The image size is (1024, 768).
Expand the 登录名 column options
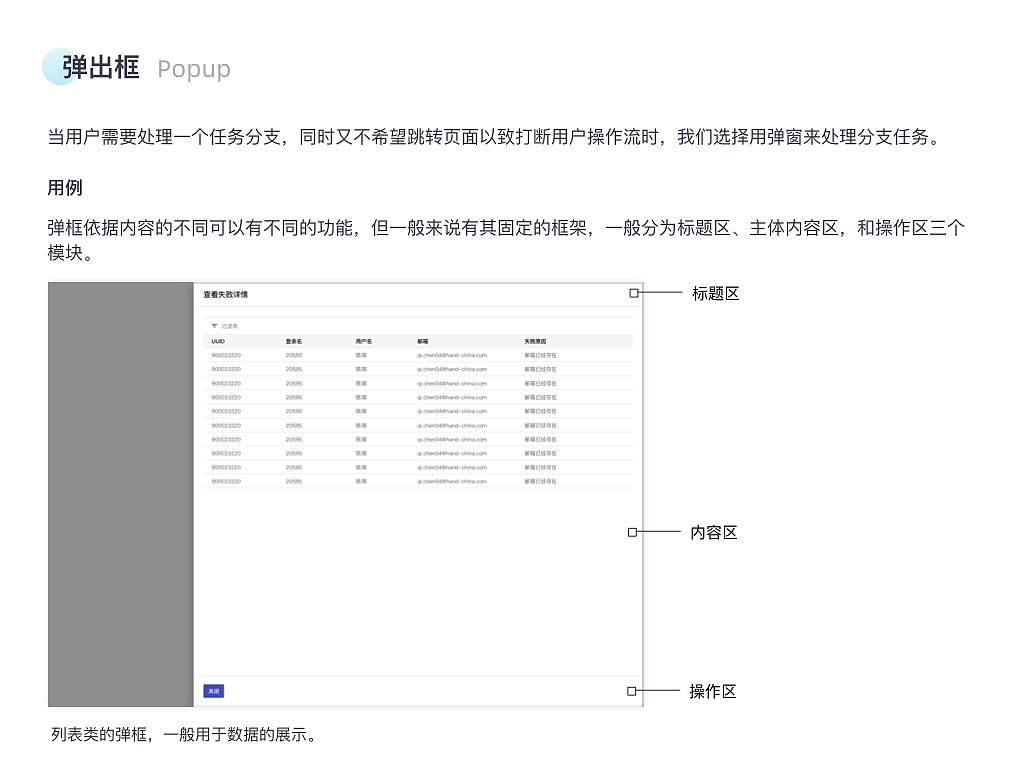tap(292, 340)
